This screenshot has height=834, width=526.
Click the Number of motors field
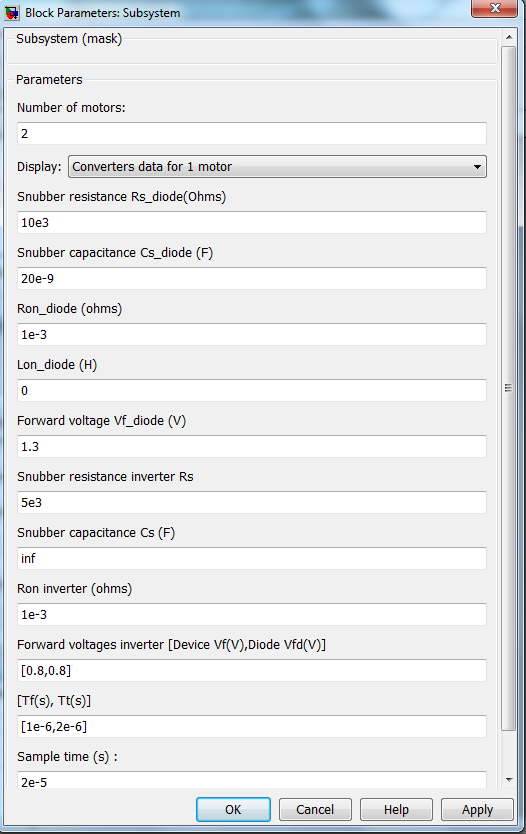(252, 133)
